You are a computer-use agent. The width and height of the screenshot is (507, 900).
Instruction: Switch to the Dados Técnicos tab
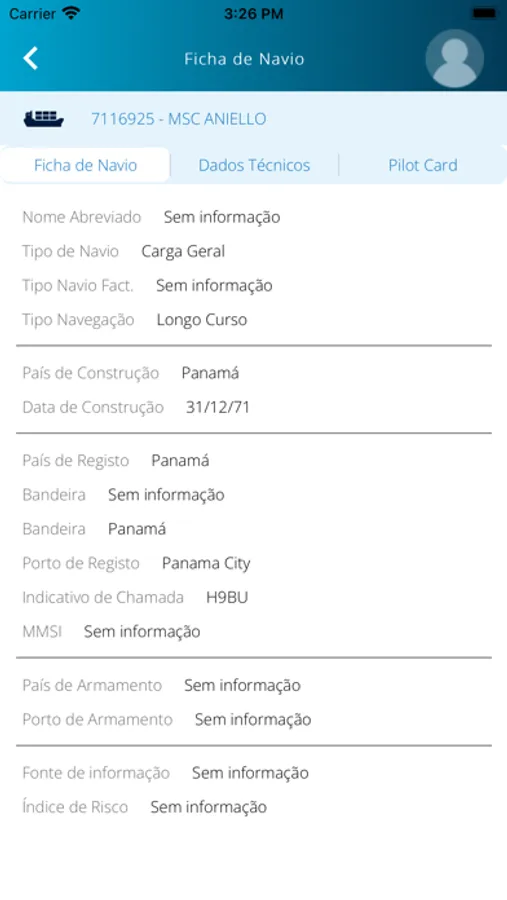(254, 165)
